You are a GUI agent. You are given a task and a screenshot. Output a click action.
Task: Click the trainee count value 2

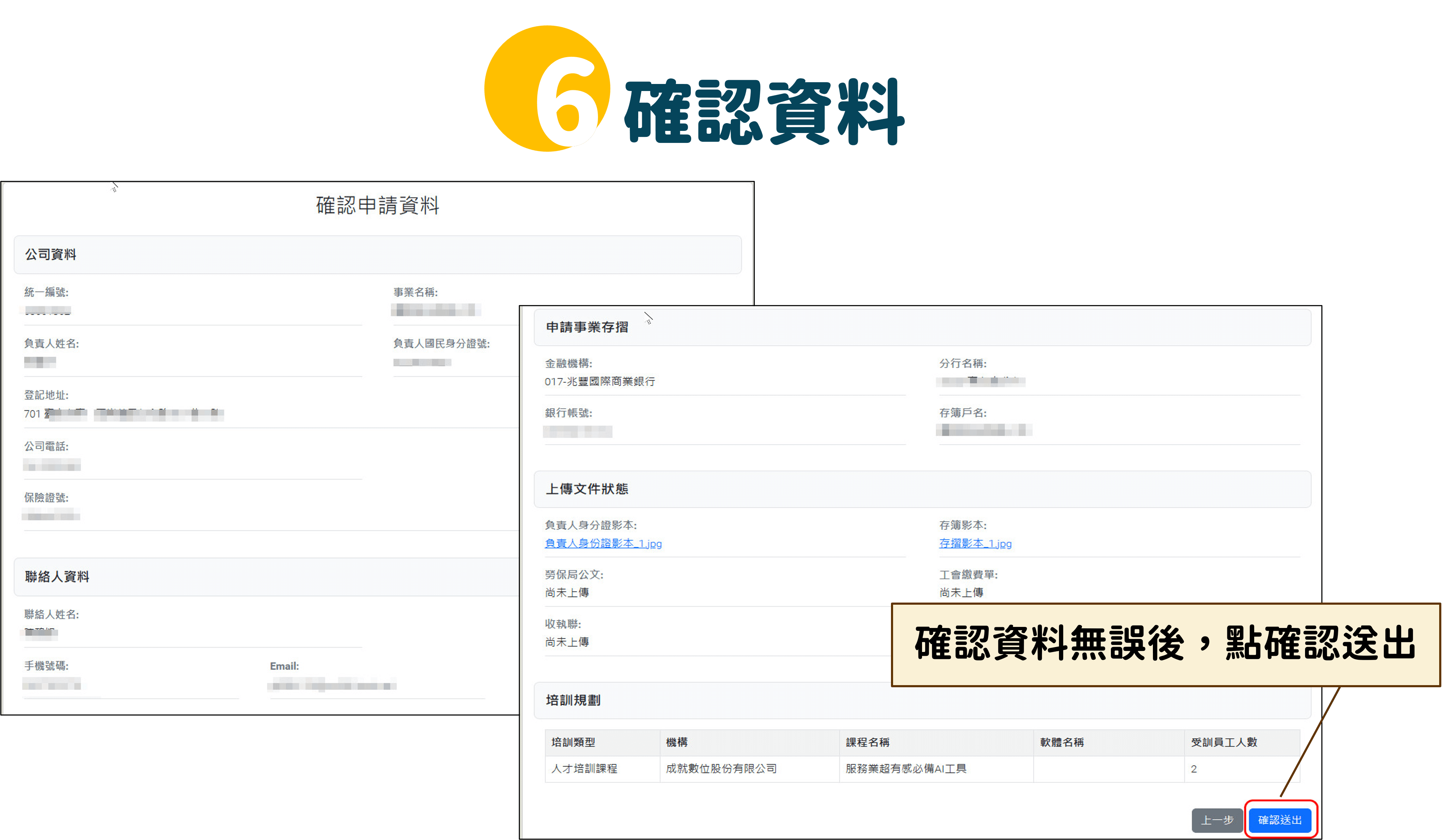[x=1193, y=768]
